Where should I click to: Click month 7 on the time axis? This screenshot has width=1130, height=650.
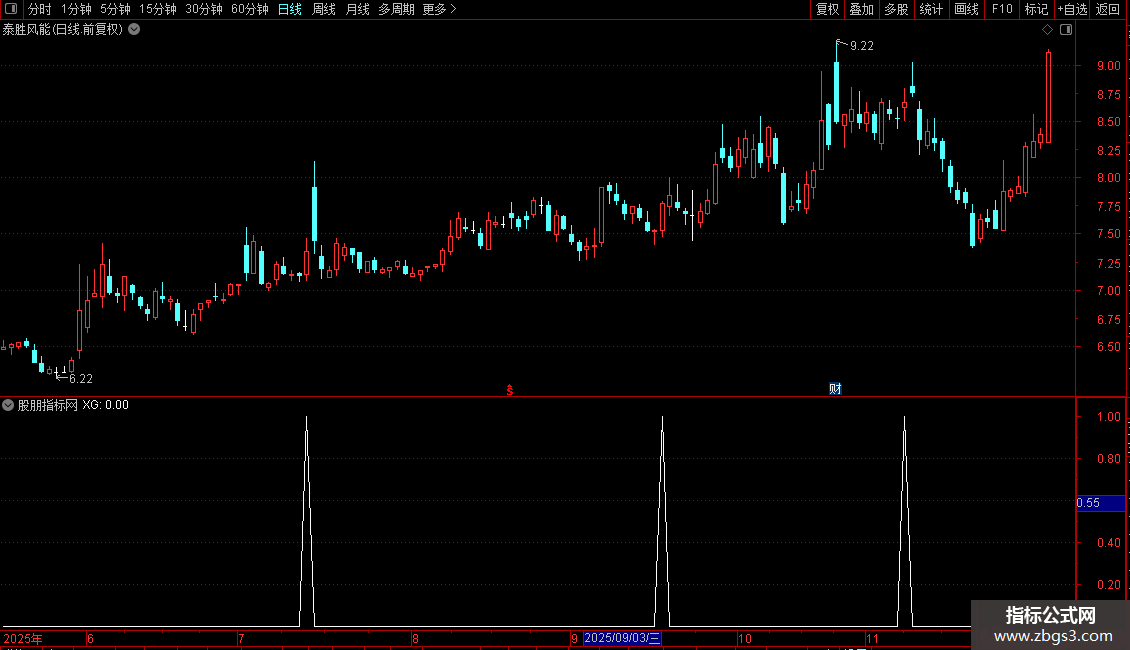point(241,638)
